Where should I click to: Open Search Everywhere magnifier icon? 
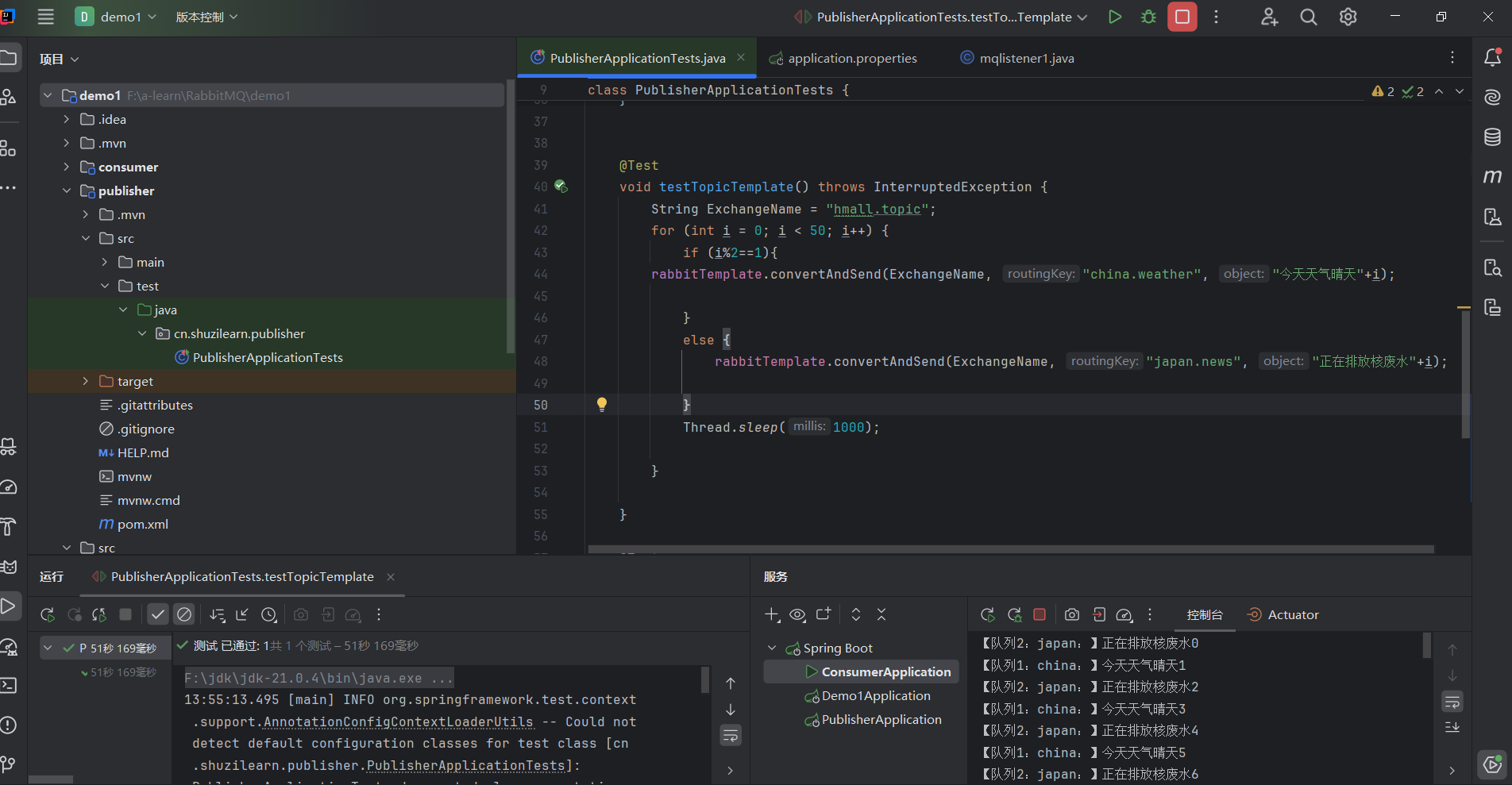tap(1308, 17)
